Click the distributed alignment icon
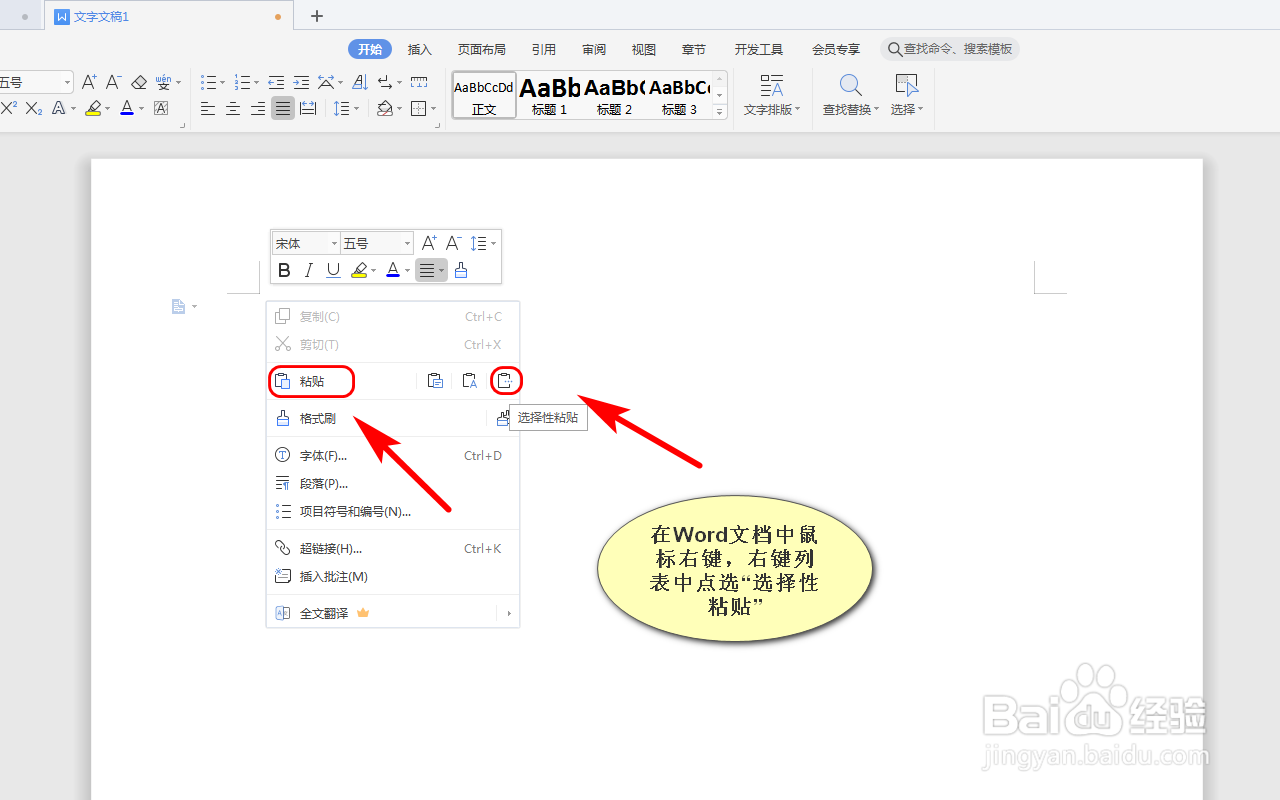Screen dimensions: 1280x800 tap(308, 108)
